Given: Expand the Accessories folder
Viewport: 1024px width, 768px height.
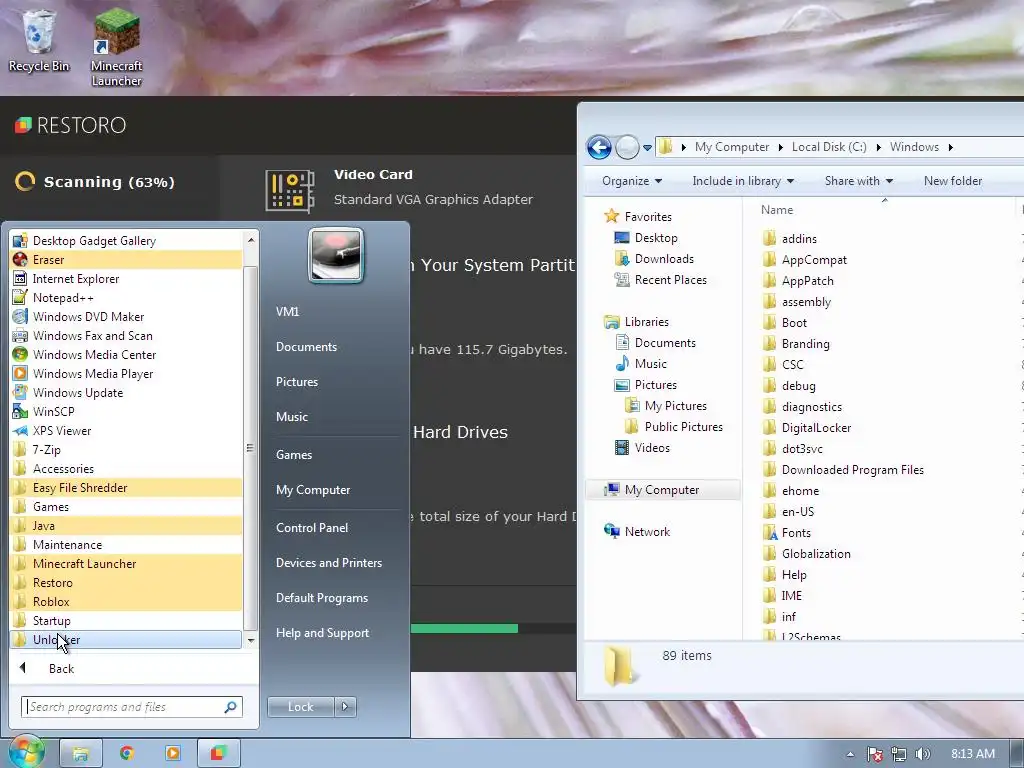Looking at the screenshot, I should click(x=126, y=468).
